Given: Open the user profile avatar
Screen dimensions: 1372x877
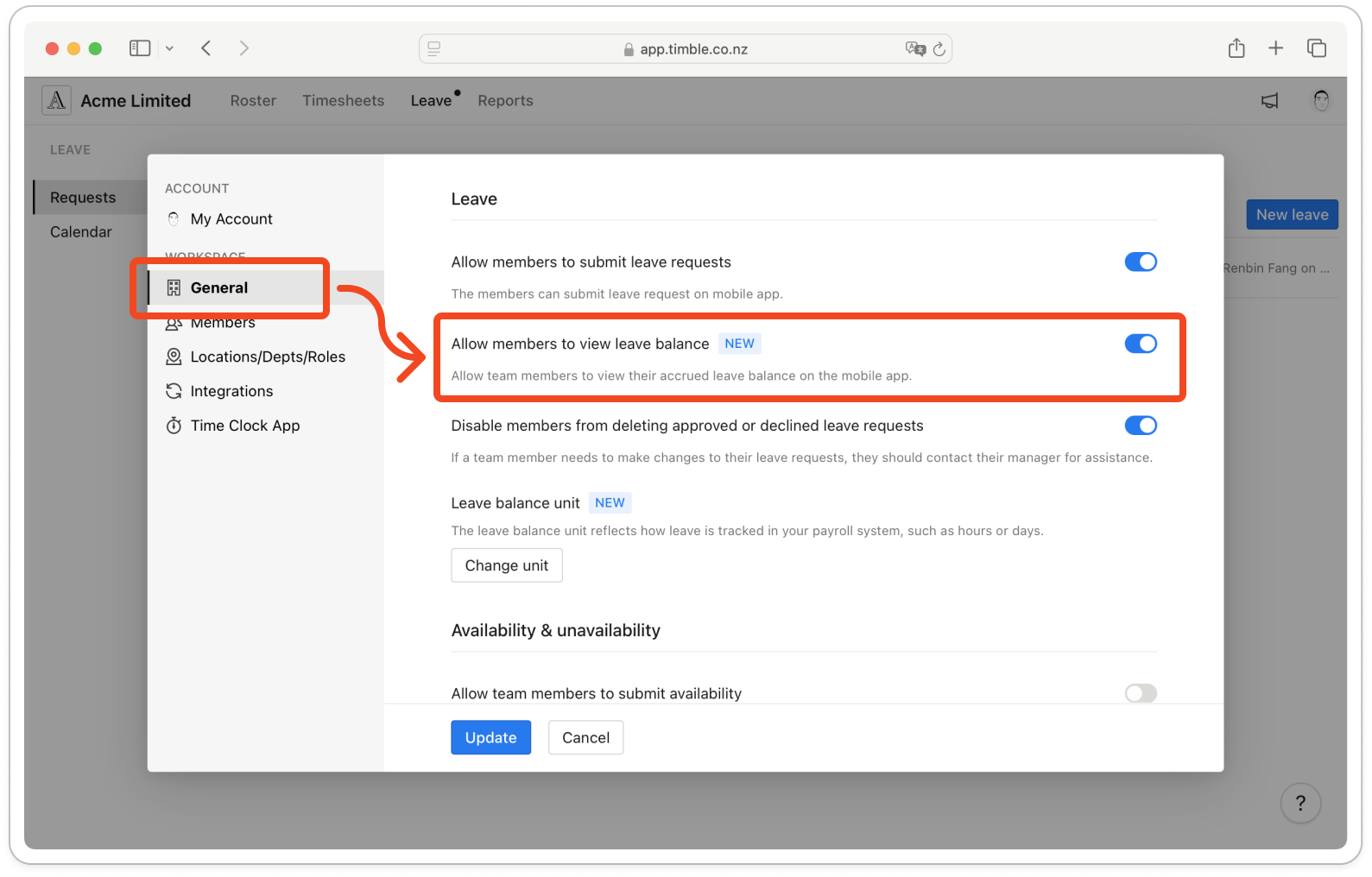Looking at the screenshot, I should [1321, 101].
